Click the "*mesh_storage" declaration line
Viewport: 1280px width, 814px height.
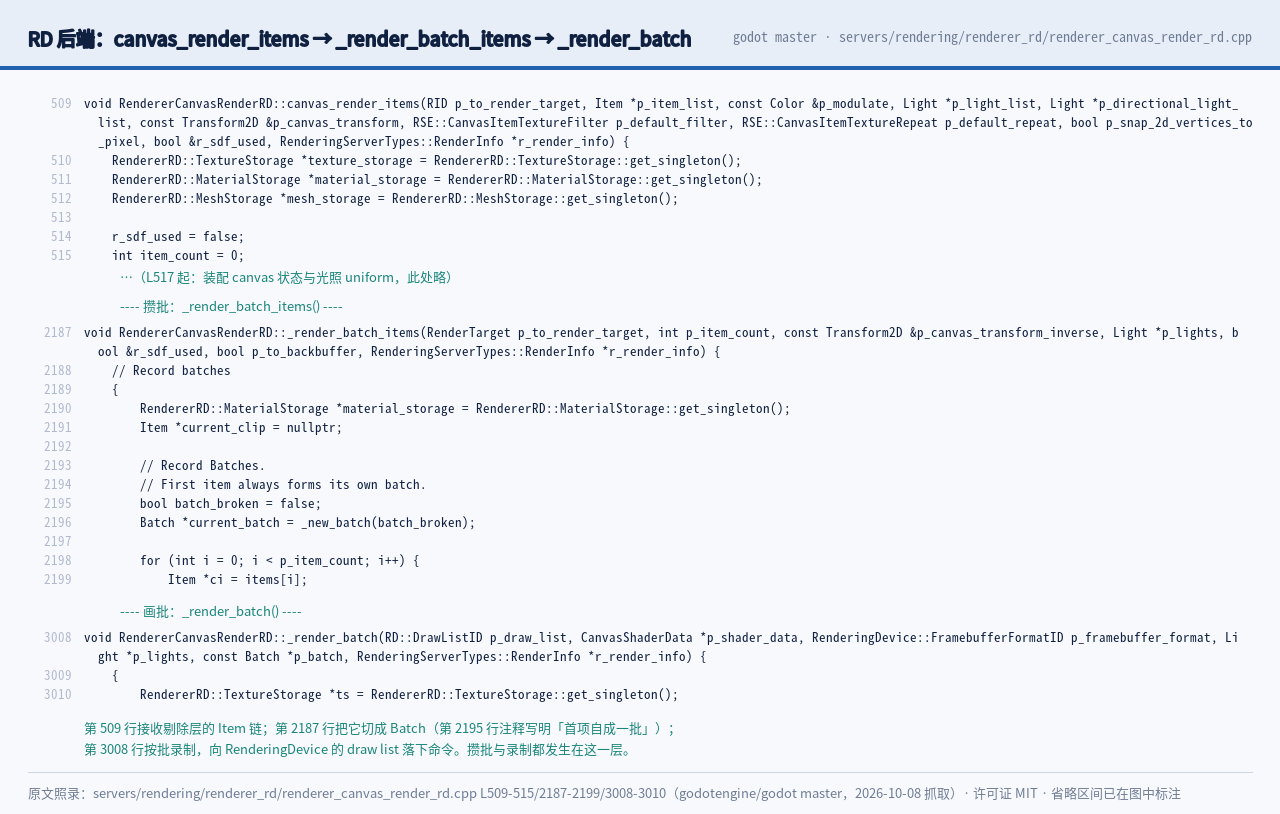tap(395, 199)
